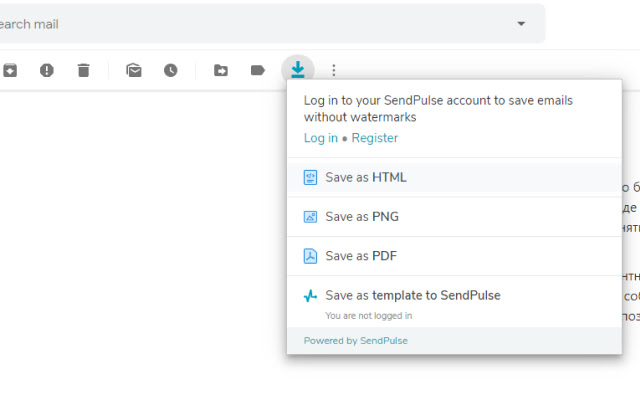Click the labels tag icon

pos(258,70)
